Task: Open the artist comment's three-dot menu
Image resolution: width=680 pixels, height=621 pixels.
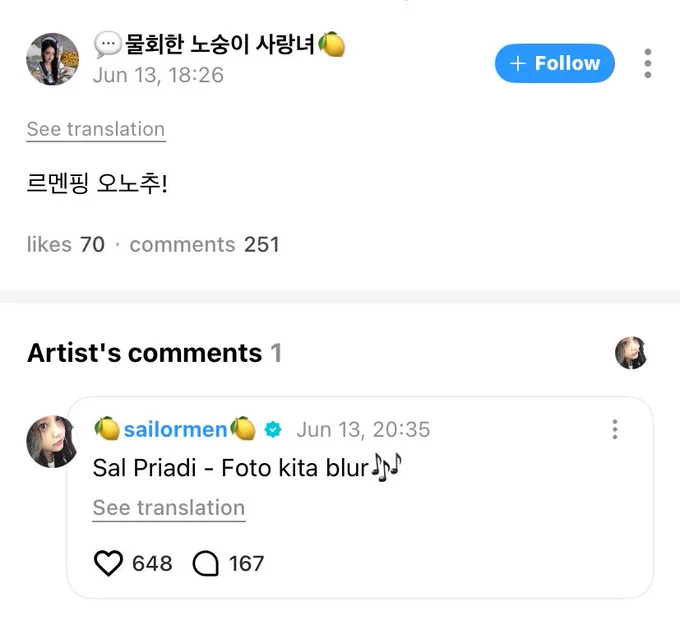Action: (615, 429)
